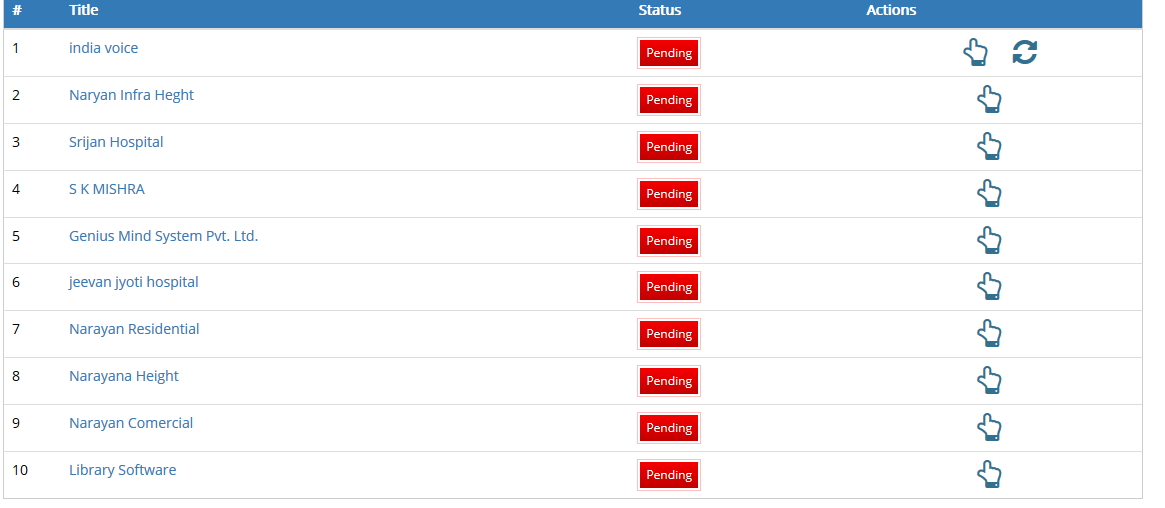Viewport: 1165px width, 508px height.
Task: Click hand icon for Narayan Residential row
Action: point(989,333)
